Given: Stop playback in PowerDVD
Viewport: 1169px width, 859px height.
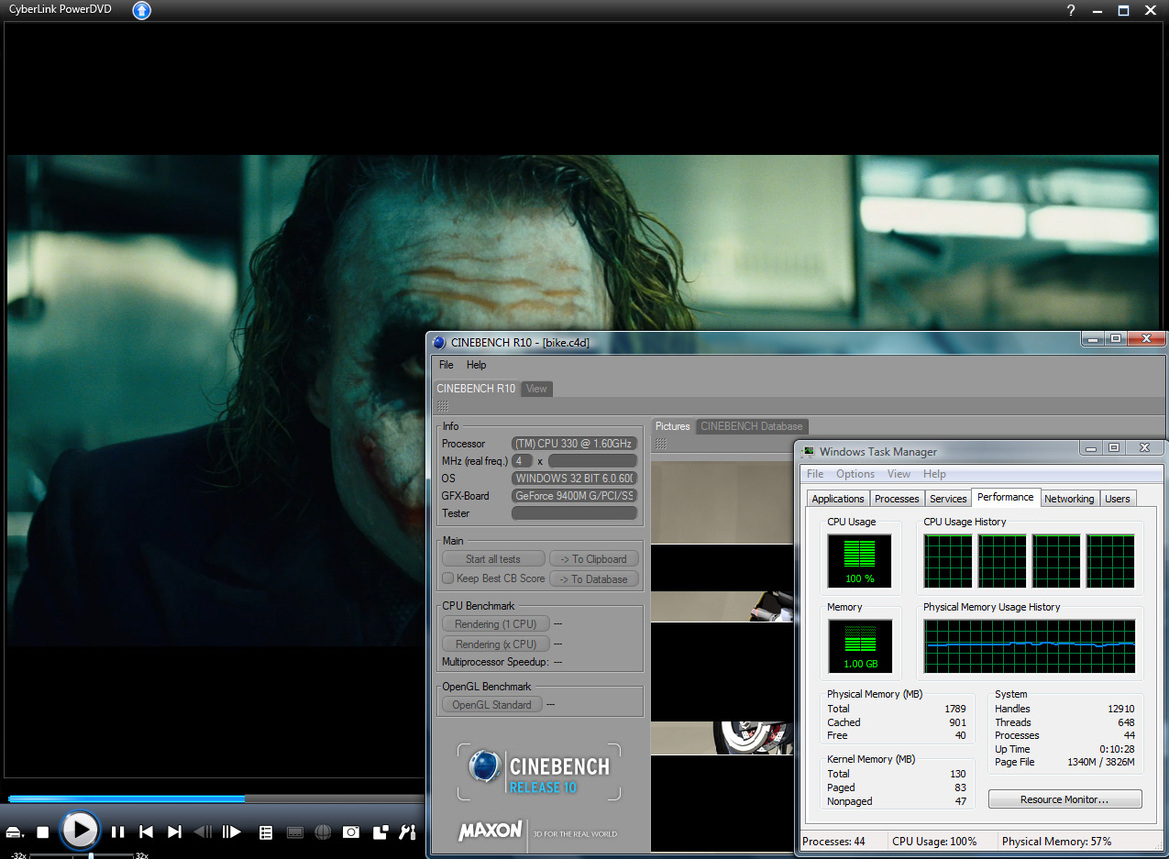Looking at the screenshot, I should [x=42, y=832].
